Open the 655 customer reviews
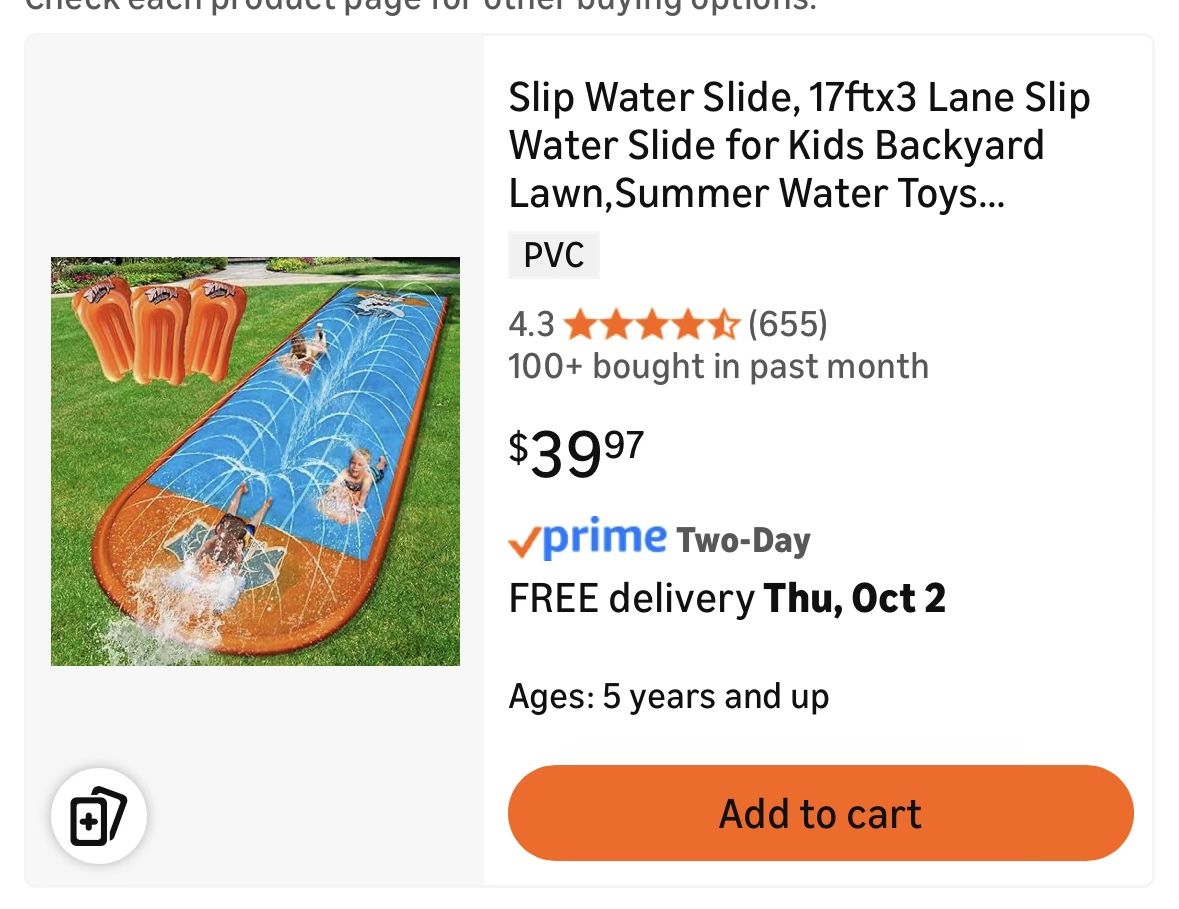 coord(787,324)
